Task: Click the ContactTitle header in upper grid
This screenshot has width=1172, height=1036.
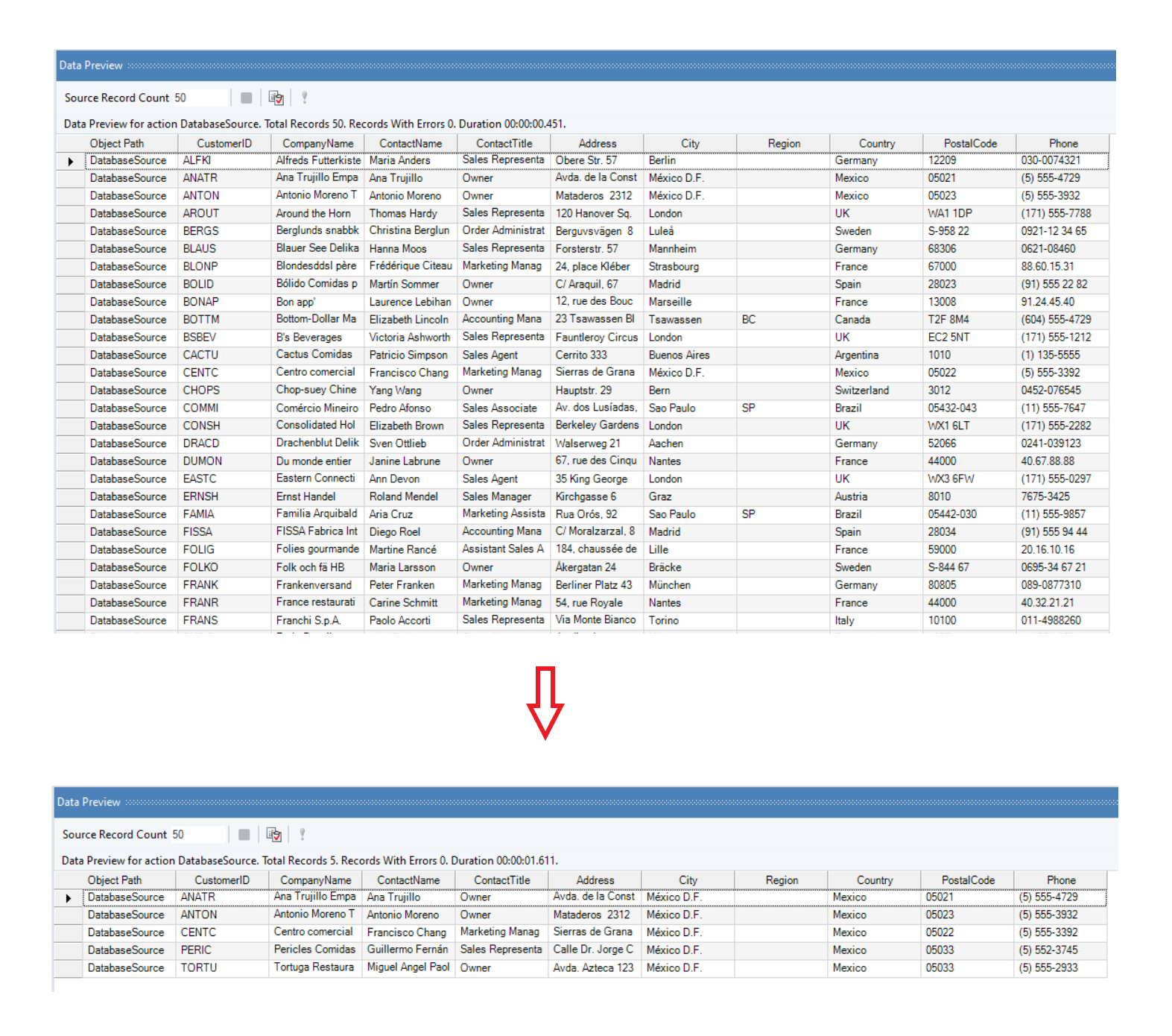Action: pos(504,143)
